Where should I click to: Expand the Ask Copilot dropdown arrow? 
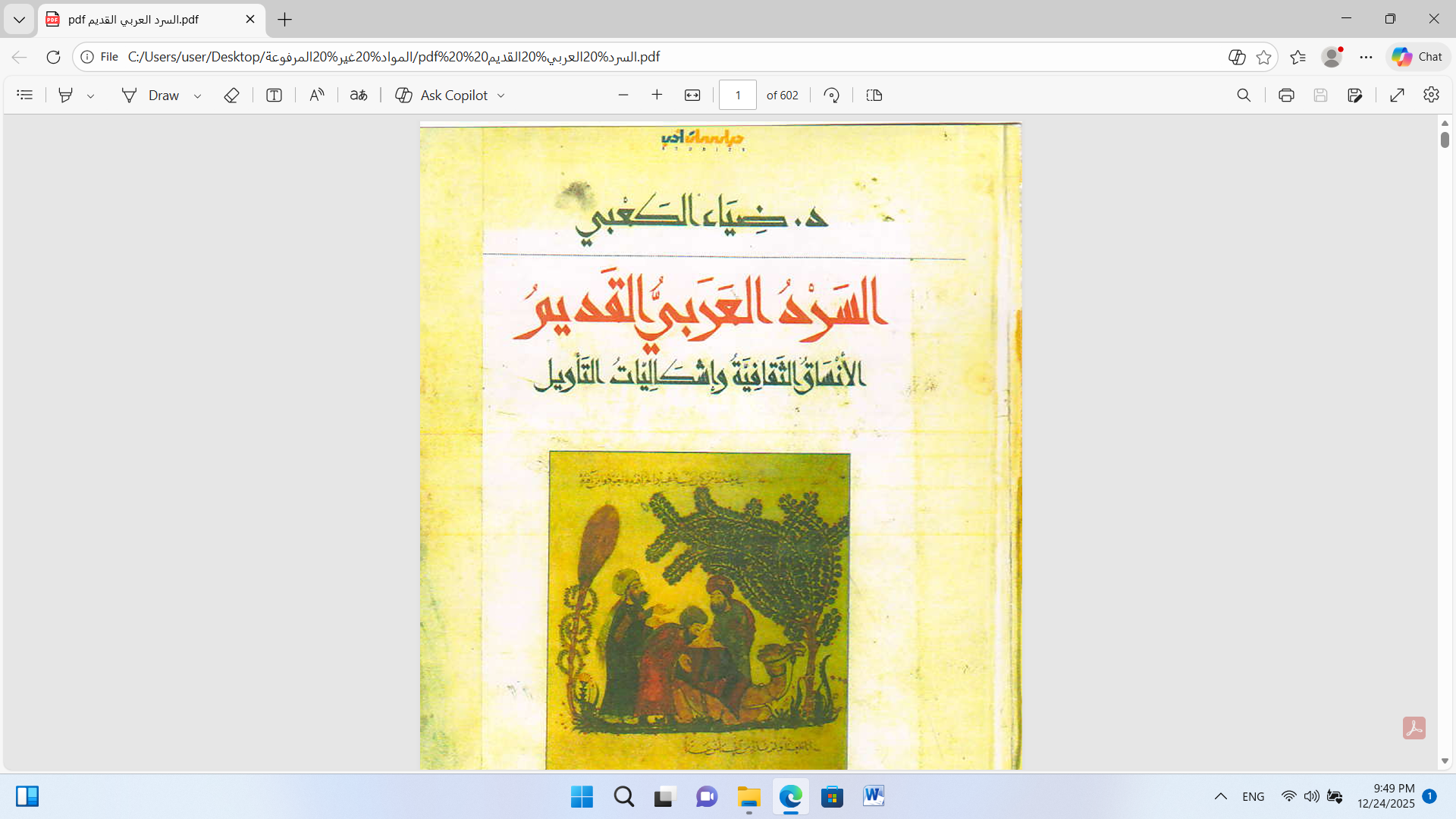click(x=501, y=96)
